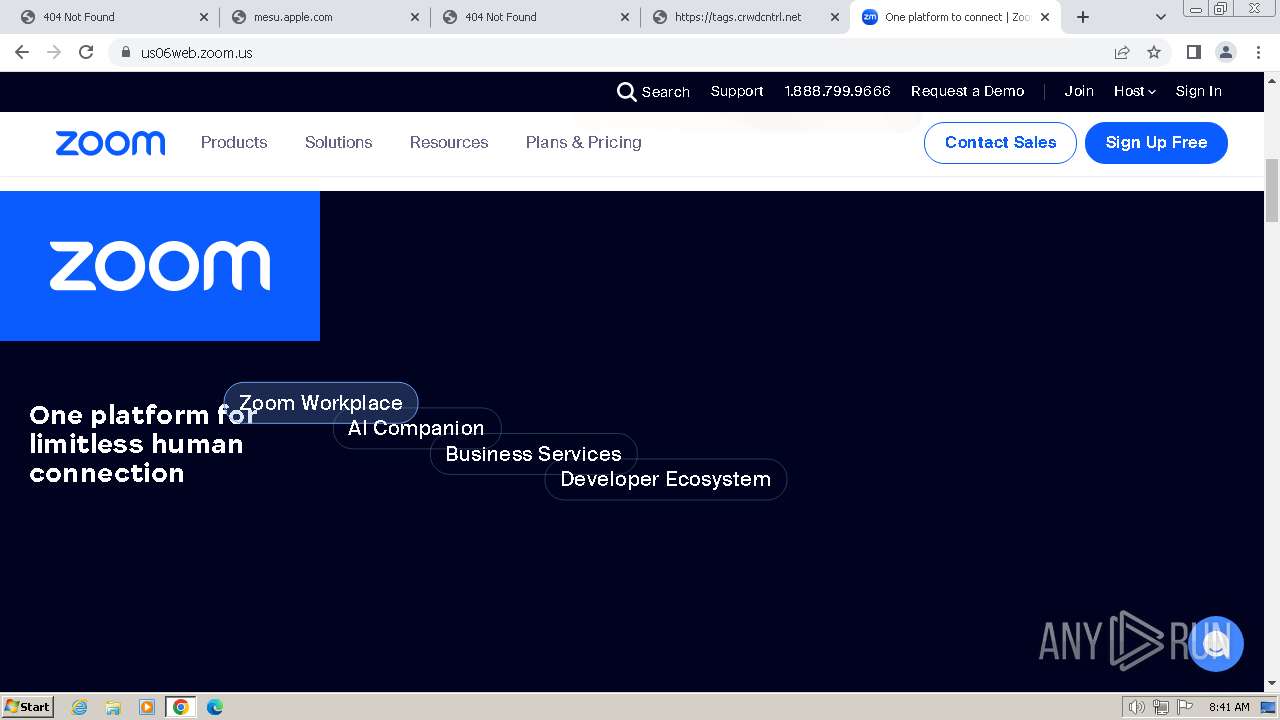
Task: Go back with browser back arrow
Action: 22,52
